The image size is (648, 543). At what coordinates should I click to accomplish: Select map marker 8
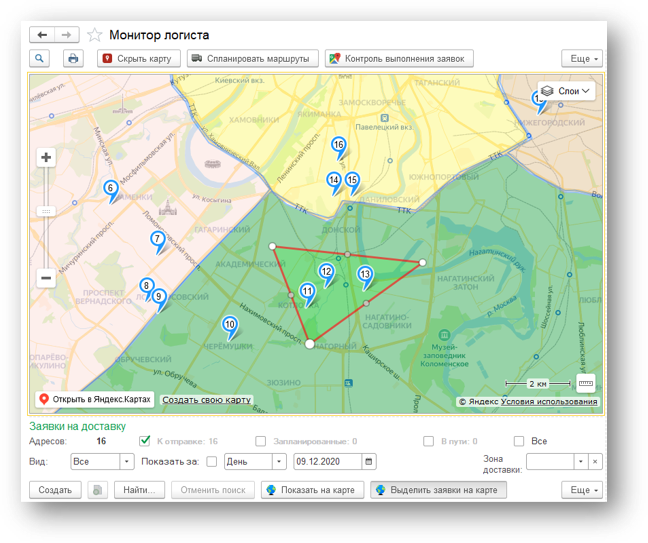pos(146,285)
